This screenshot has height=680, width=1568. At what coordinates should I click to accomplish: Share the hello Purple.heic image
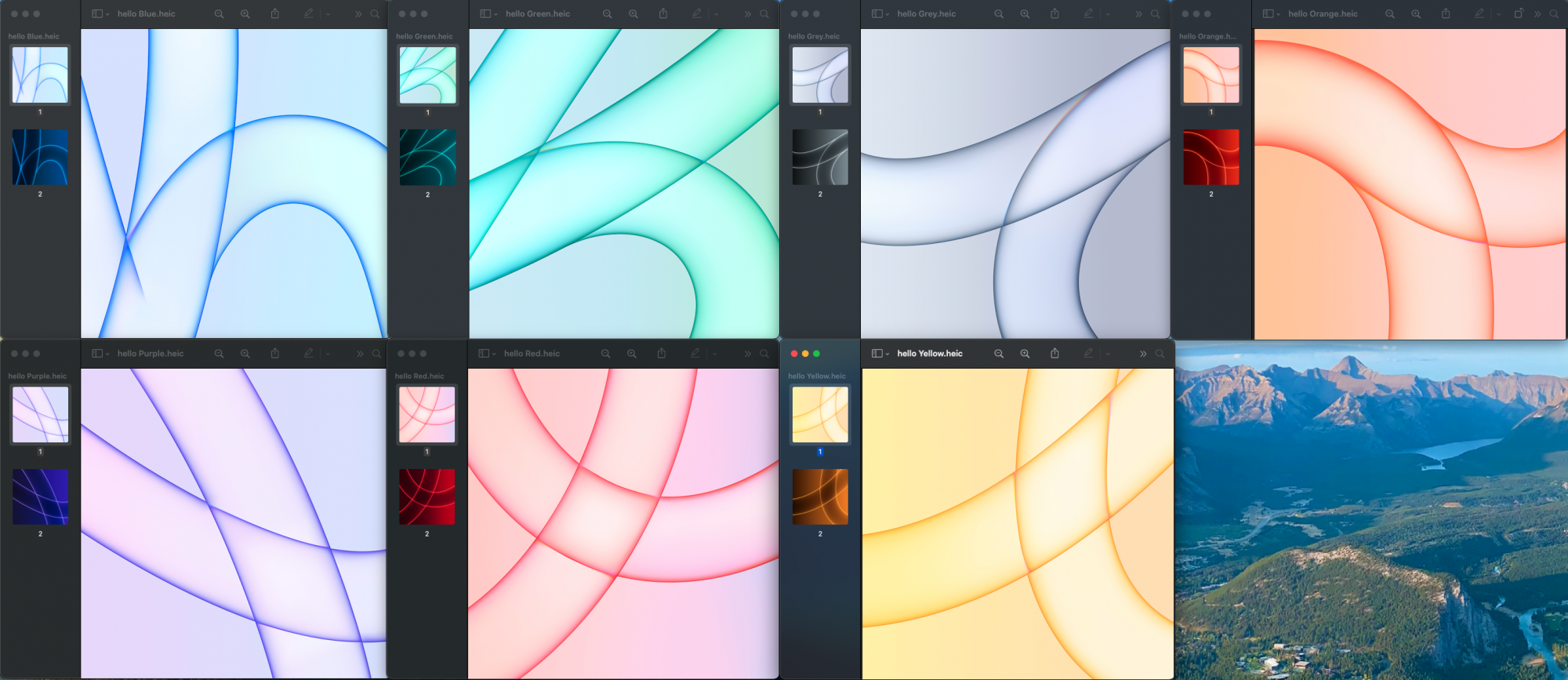[x=275, y=353]
